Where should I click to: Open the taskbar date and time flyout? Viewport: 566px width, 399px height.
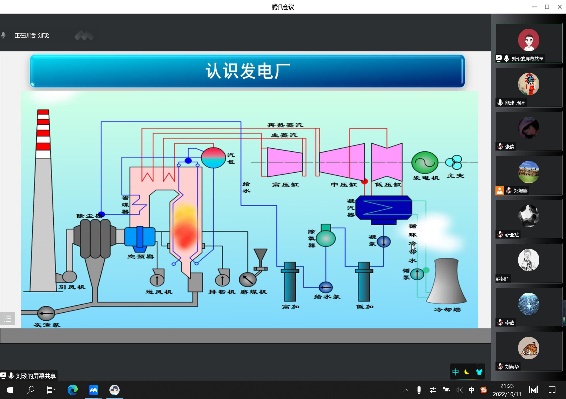[507, 390]
